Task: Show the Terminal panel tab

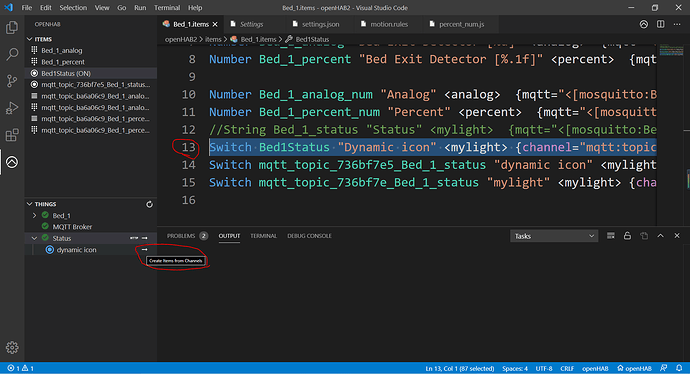Action: (x=264, y=236)
